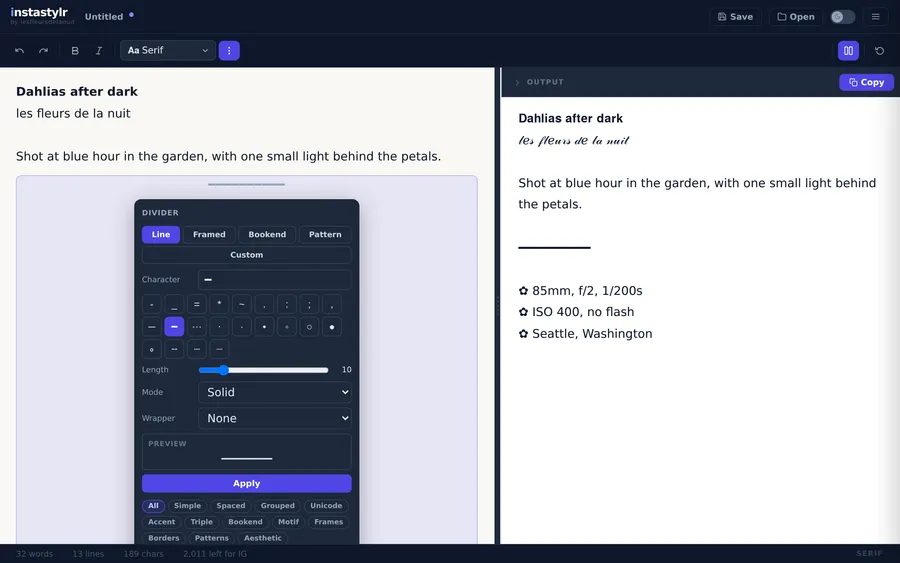This screenshot has height=563, width=900.
Task: Select the Accent filter chip
Action: click(x=161, y=522)
